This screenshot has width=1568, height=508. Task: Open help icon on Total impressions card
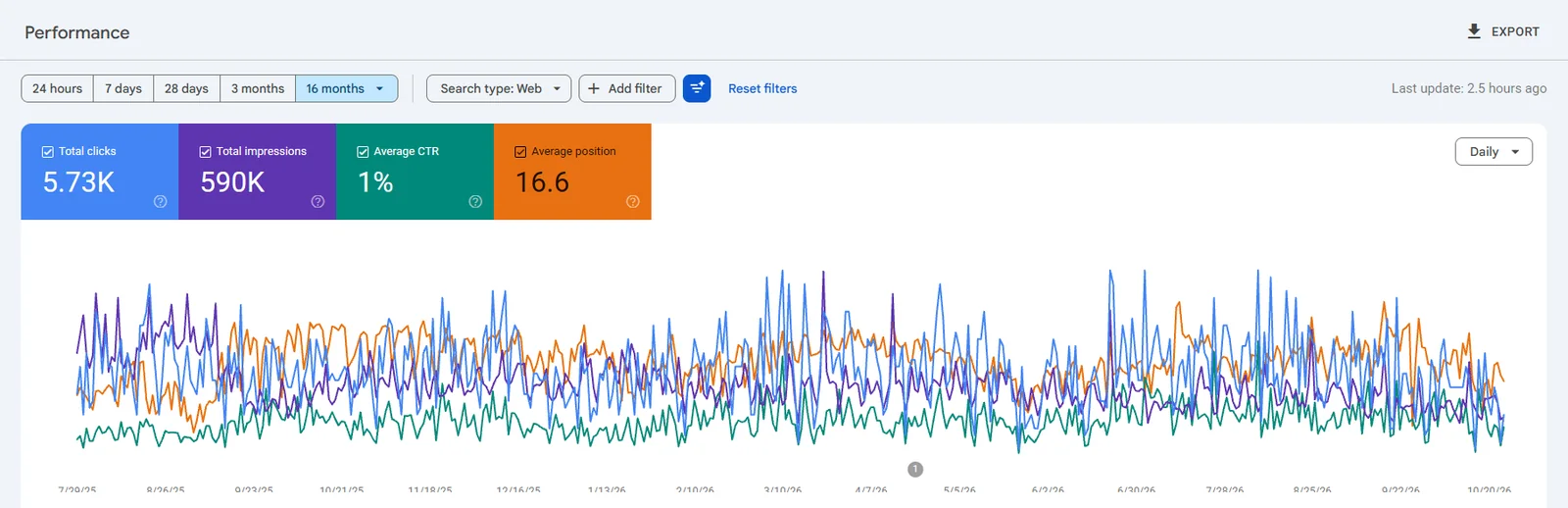(318, 201)
